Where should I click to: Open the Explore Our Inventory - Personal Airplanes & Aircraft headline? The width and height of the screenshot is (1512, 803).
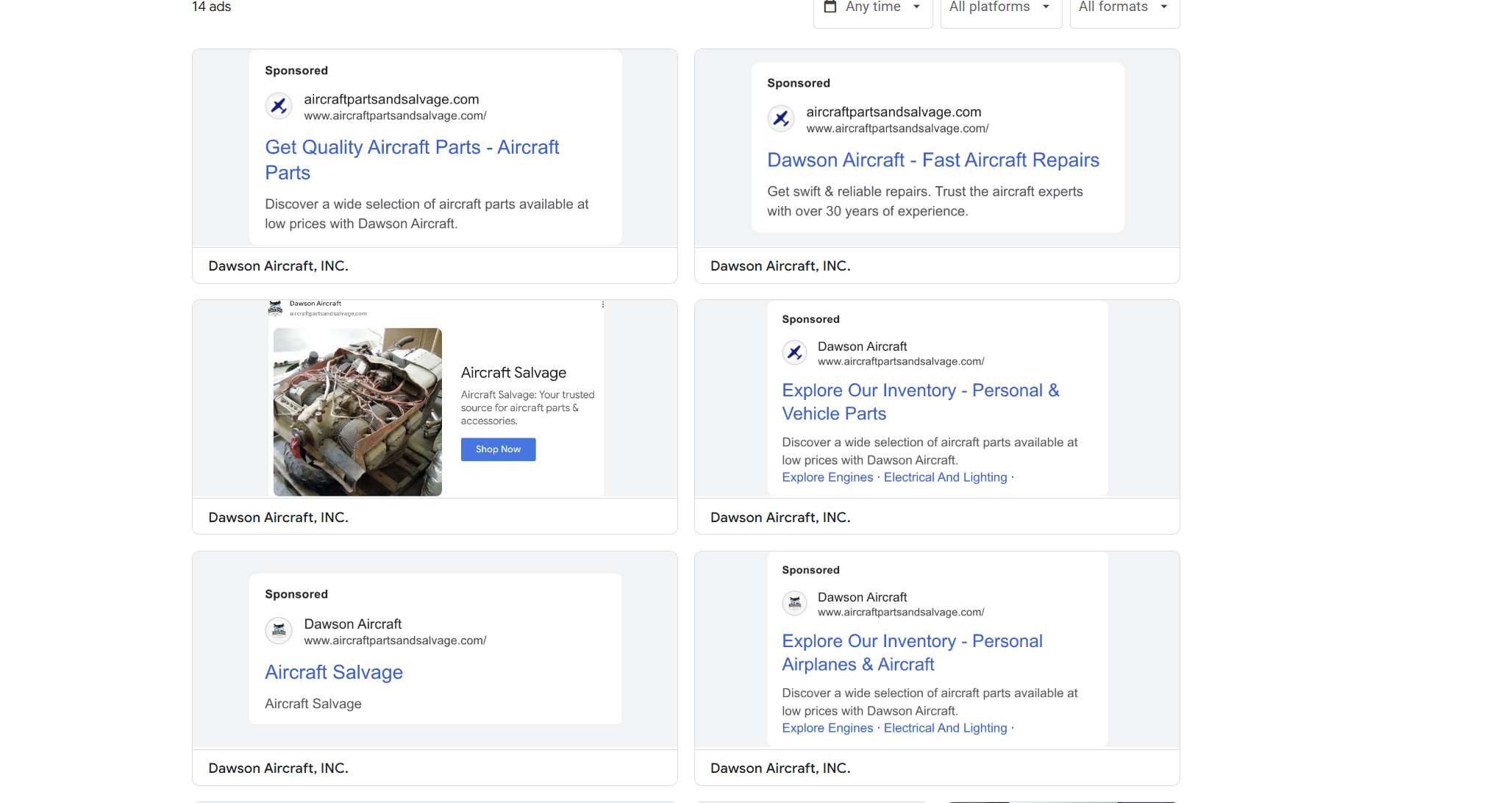[912, 652]
